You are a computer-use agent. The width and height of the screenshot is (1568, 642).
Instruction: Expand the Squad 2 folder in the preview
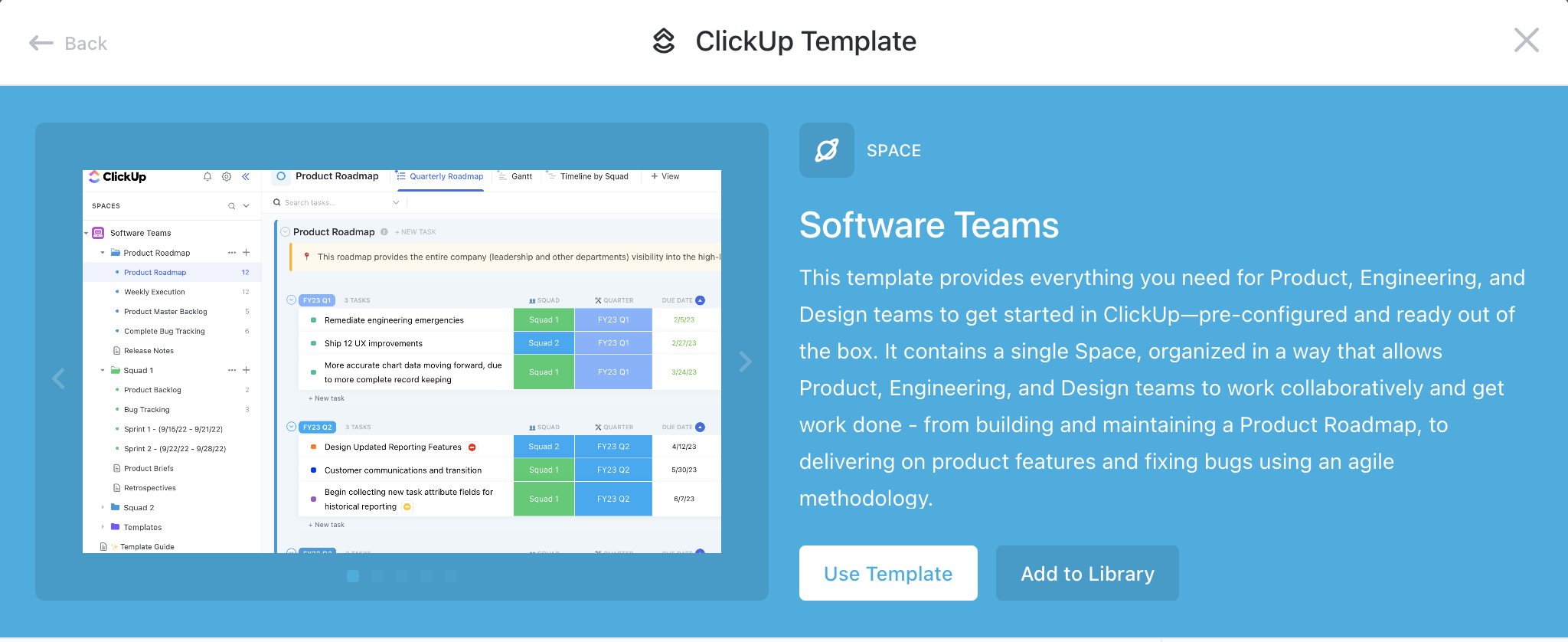click(103, 507)
